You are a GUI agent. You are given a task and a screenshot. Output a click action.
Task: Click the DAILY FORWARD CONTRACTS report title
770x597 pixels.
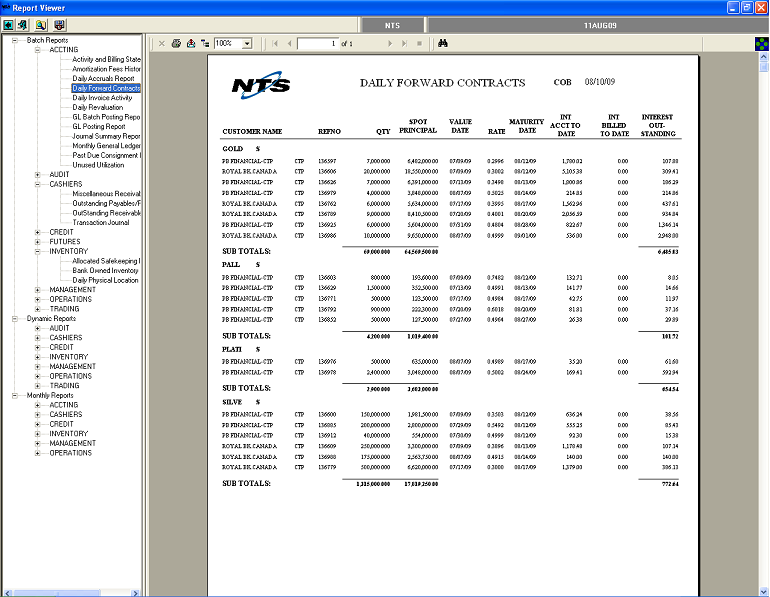coord(442,83)
